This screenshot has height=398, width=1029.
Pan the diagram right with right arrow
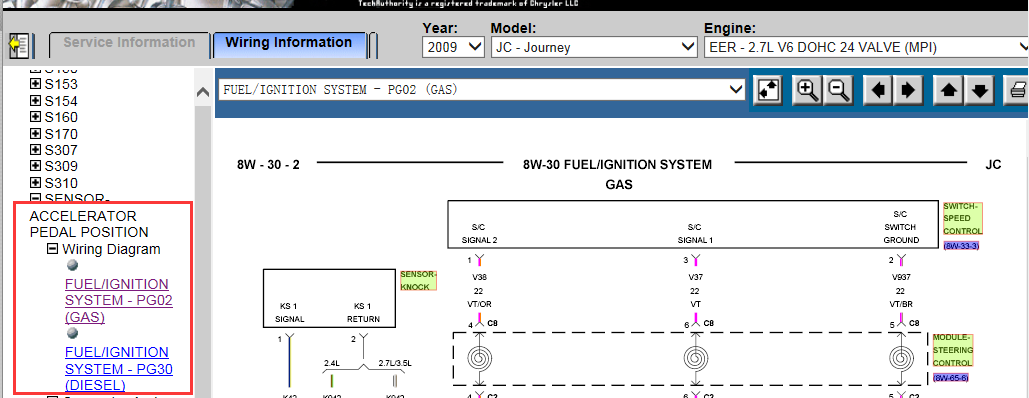click(x=908, y=90)
